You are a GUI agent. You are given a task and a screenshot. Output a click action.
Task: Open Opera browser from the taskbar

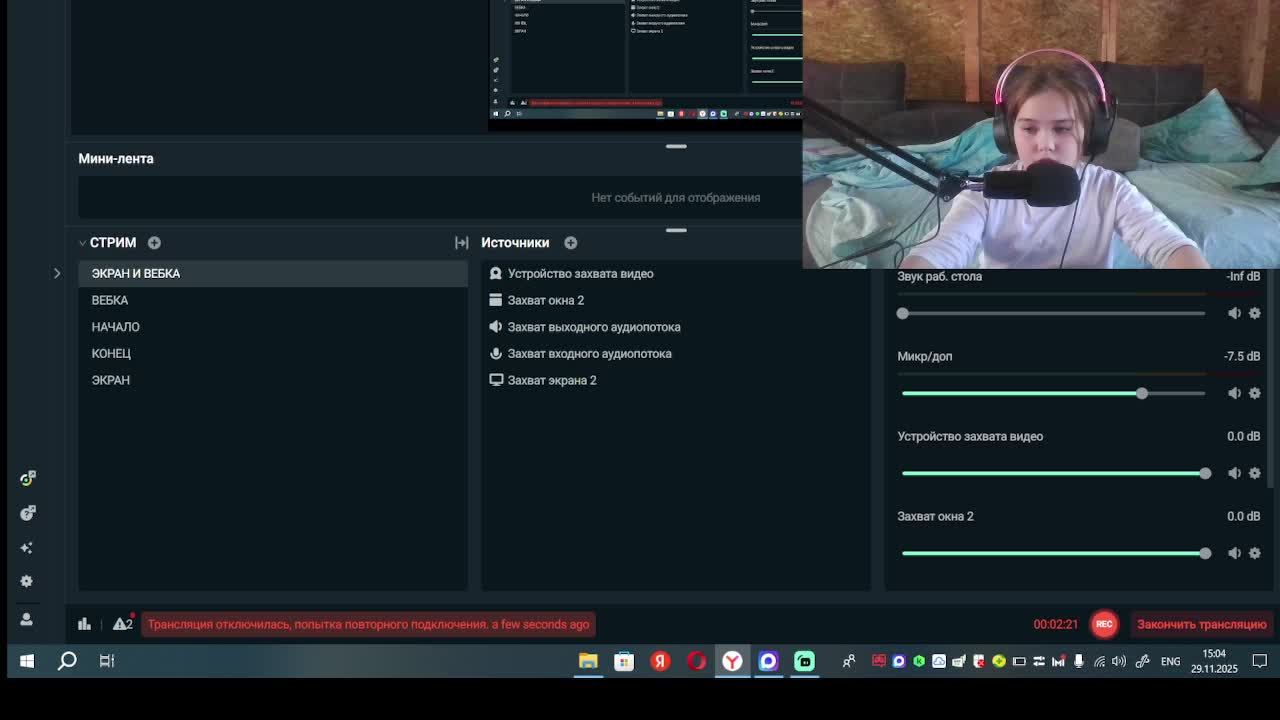(x=696, y=661)
